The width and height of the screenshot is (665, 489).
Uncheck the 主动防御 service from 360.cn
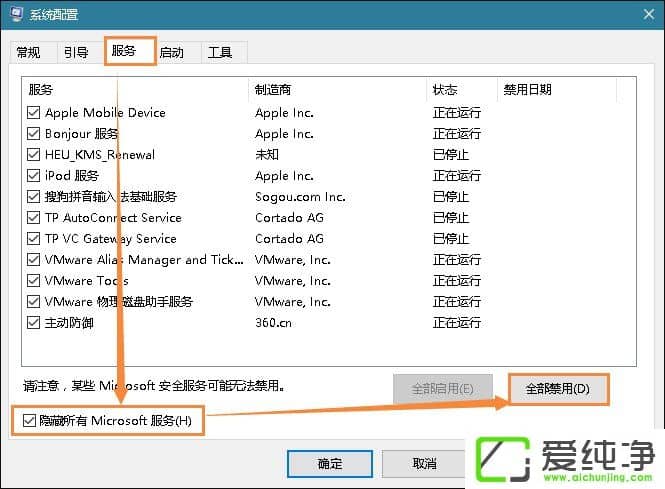35,323
